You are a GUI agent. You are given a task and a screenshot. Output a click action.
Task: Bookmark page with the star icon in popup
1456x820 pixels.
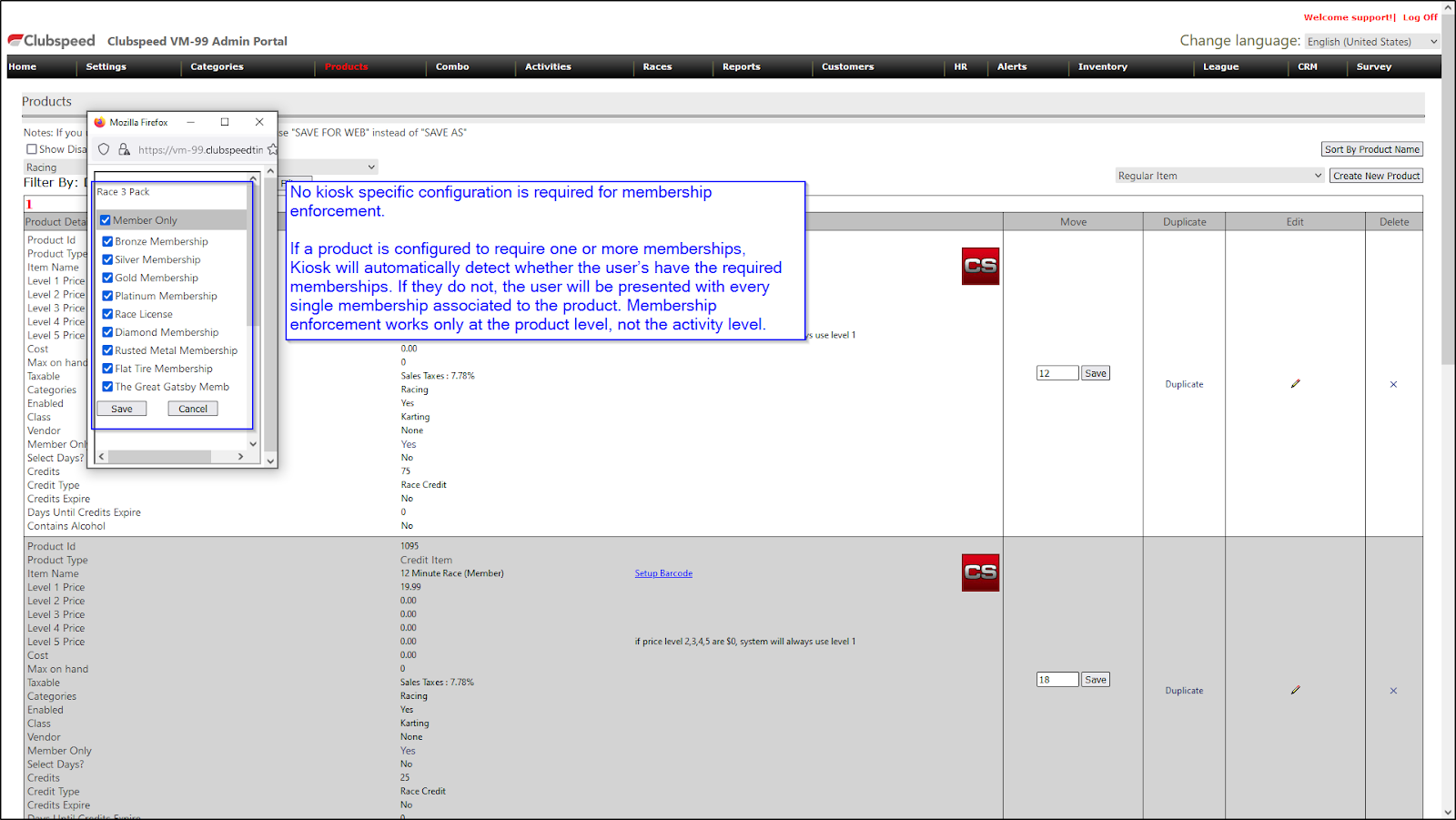click(271, 149)
